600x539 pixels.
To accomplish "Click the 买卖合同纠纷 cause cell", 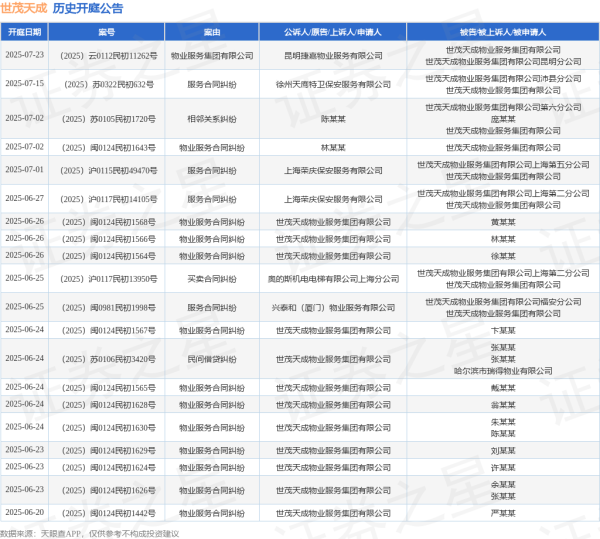I will tap(212, 279).
